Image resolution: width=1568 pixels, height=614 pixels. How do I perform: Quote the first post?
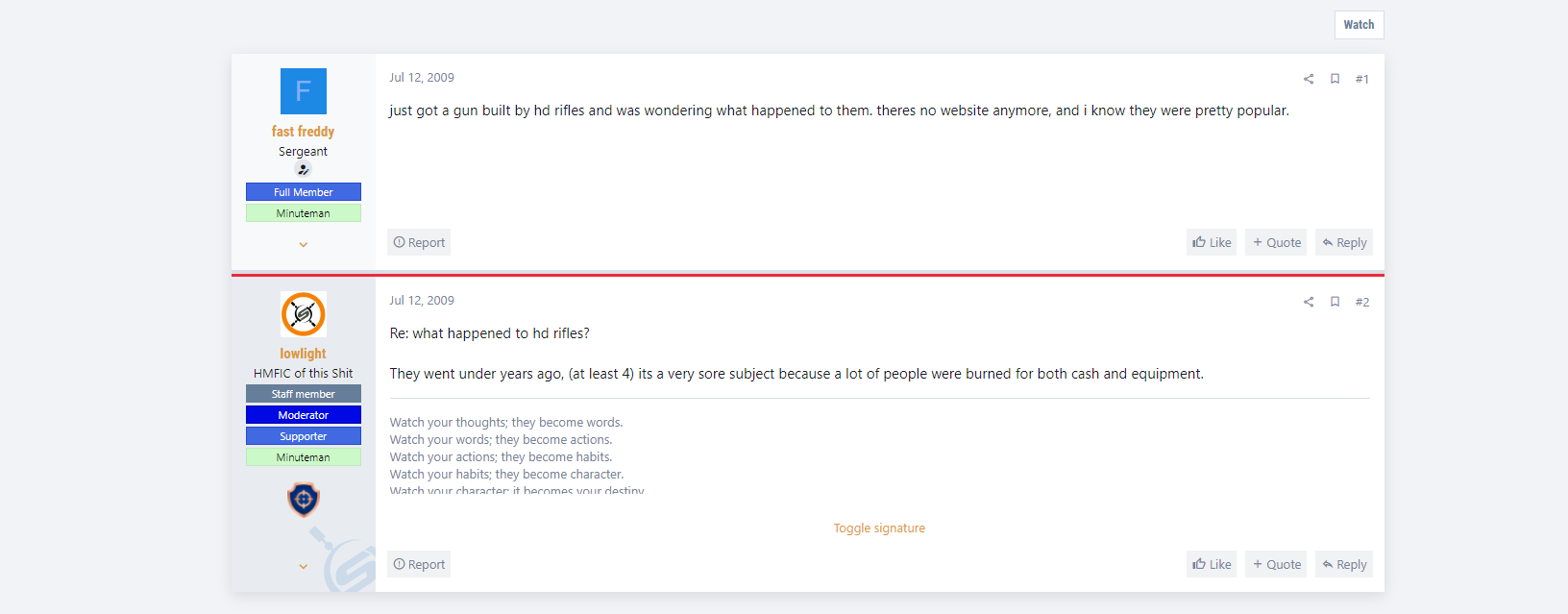coord(1276,242)
